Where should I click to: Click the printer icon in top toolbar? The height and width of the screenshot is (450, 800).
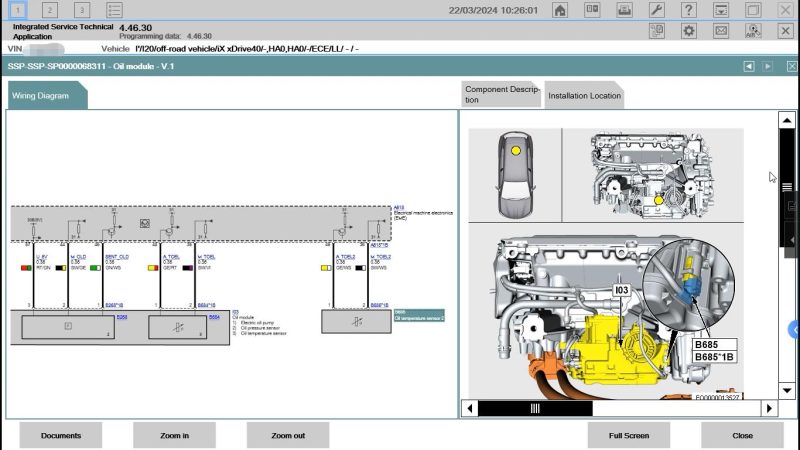pos(624,10)
